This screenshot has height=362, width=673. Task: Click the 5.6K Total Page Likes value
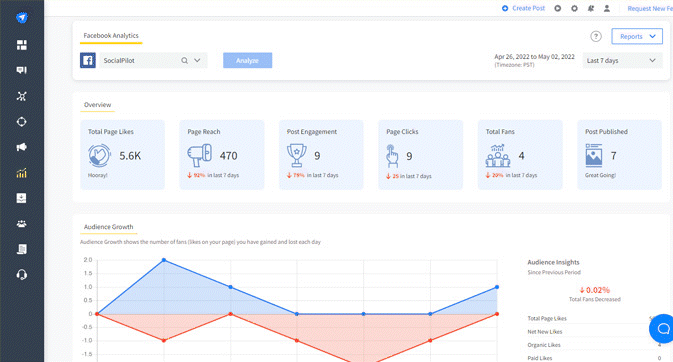[x=130, y=156]
